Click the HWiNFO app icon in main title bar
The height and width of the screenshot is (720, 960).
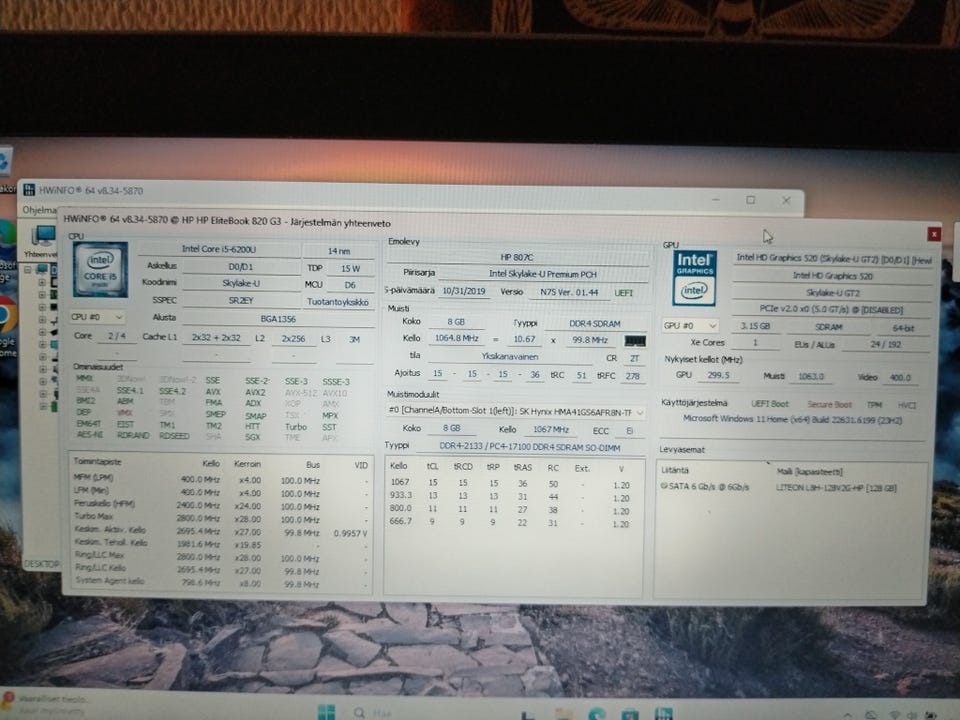tap(29, 190)
